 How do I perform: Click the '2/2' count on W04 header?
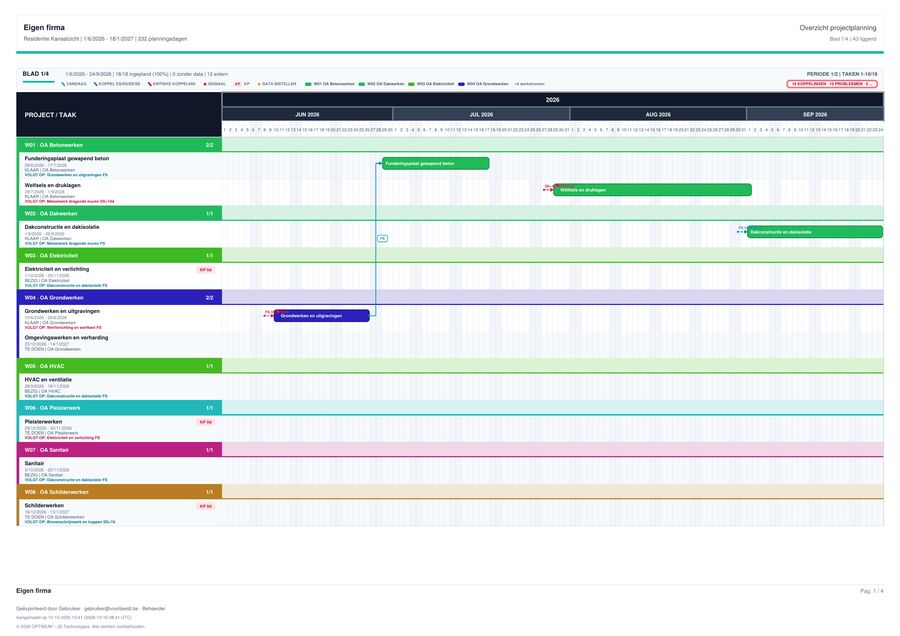tap(210, 298)
